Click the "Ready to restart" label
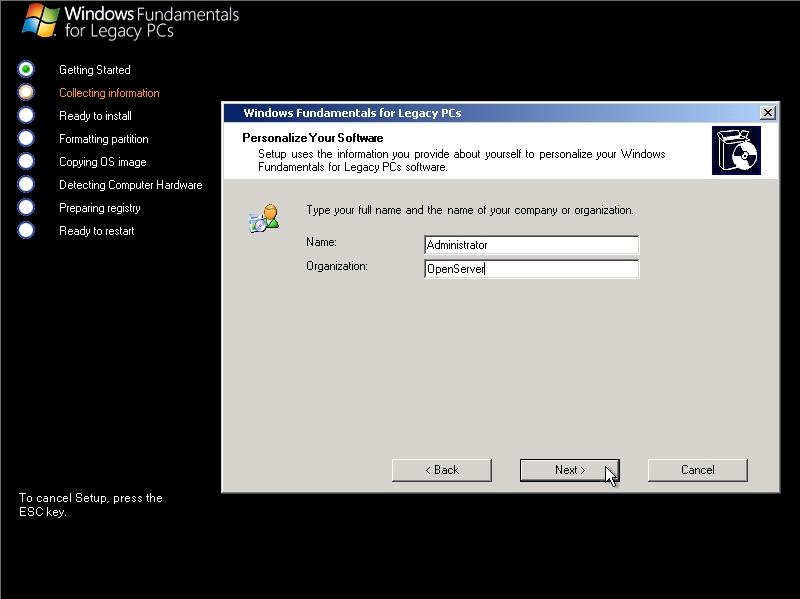The image size is (800, 599). pyautogui.click(x=96, y=231)
